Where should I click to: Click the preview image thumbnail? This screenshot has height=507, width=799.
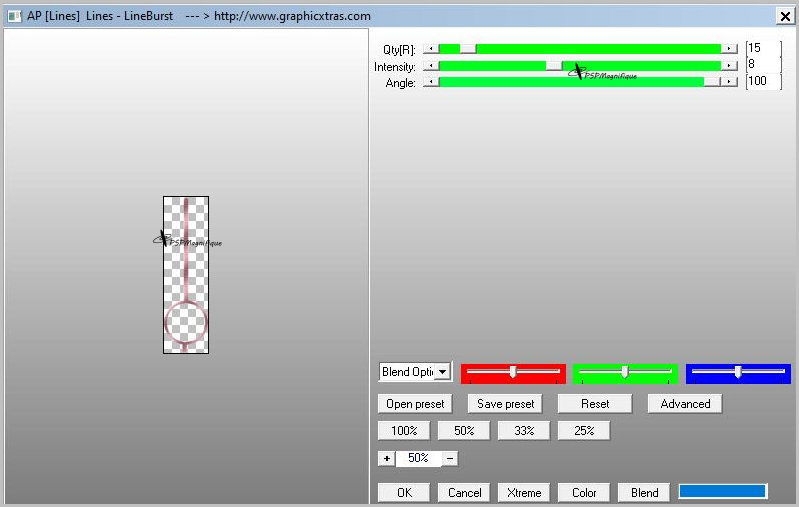(x=186, y=274)
